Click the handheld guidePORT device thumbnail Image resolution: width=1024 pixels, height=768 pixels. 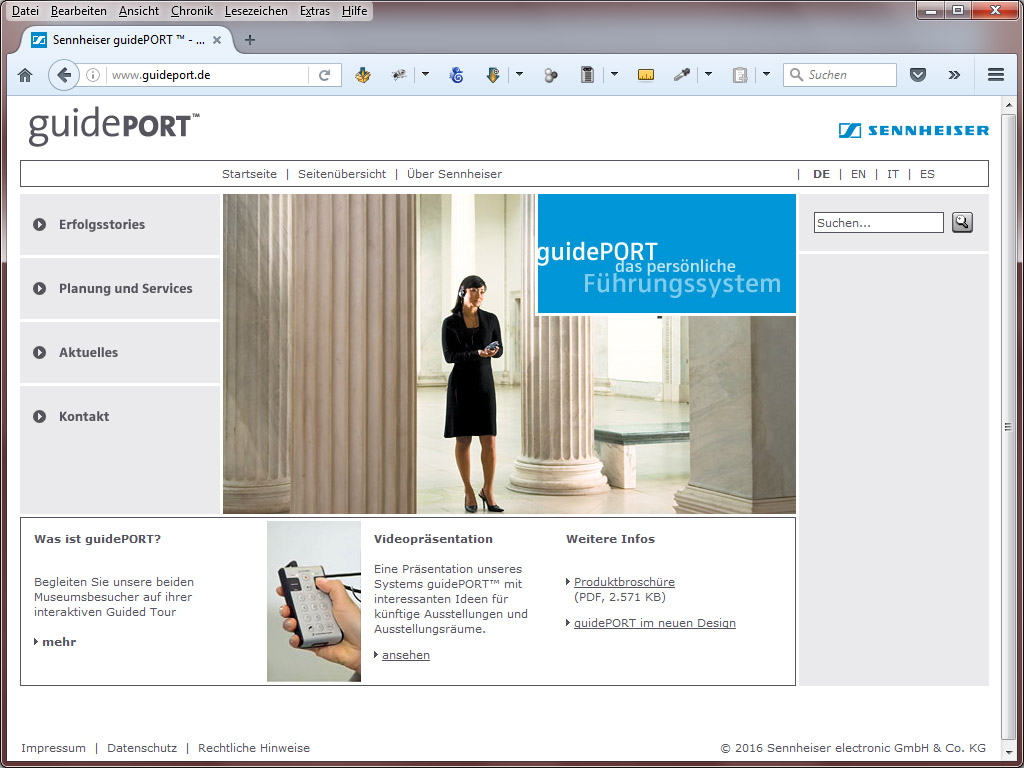(x=313, y=601)
